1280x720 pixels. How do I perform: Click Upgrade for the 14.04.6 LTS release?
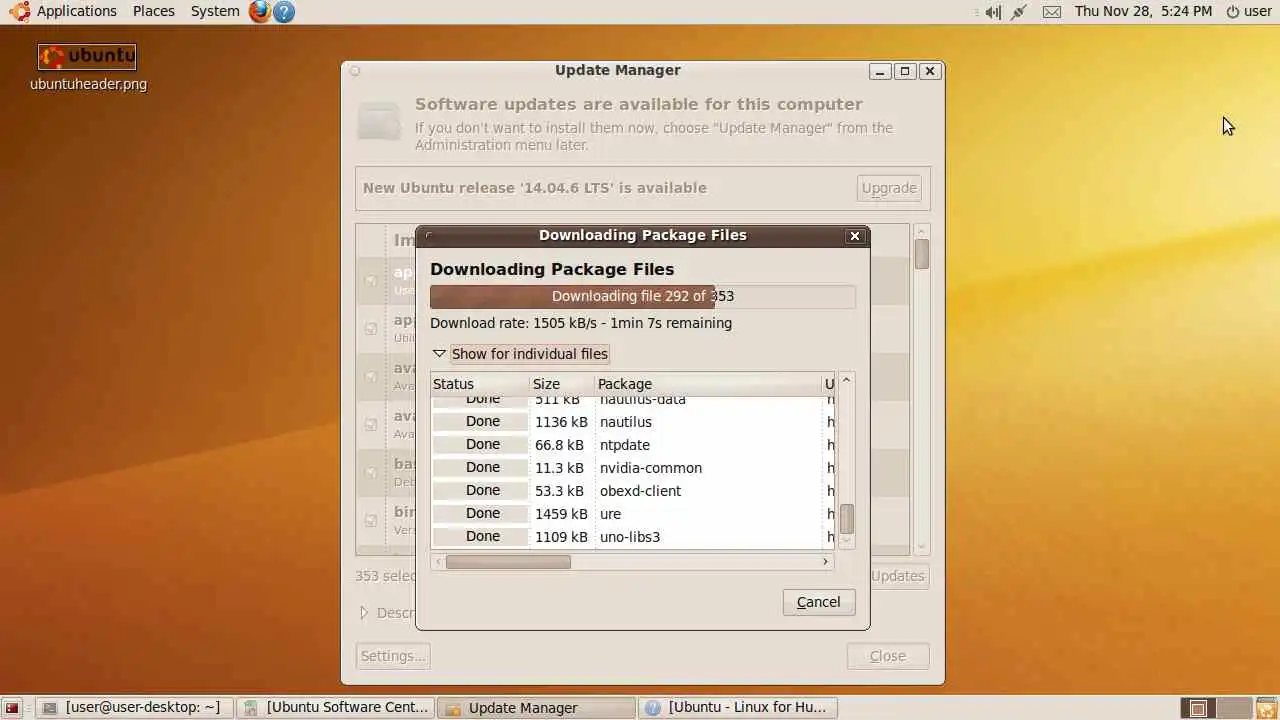889,188
